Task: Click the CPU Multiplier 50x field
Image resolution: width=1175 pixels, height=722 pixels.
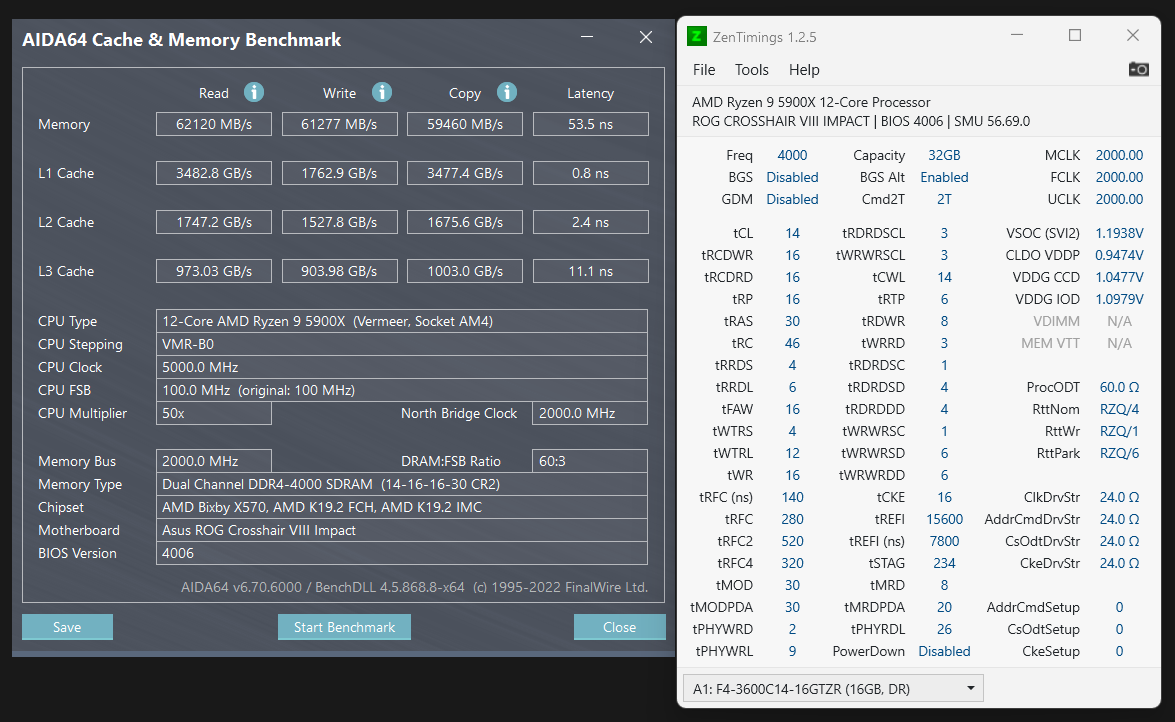Action: point(214,413)
